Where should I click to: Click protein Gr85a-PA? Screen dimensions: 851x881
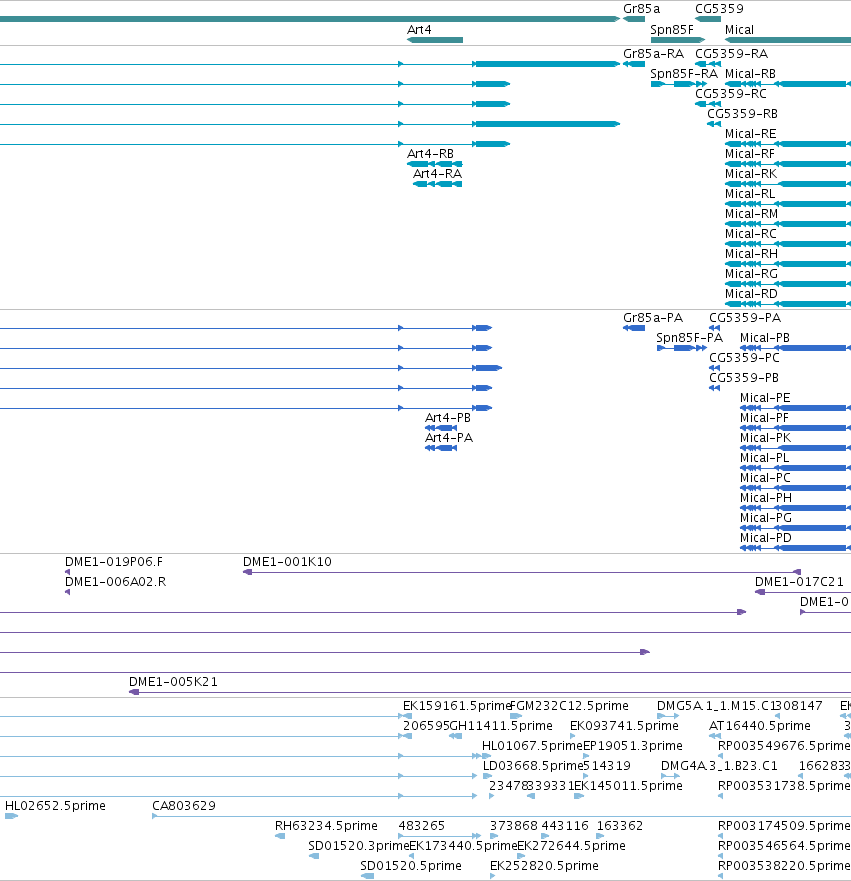pos(634,328)
